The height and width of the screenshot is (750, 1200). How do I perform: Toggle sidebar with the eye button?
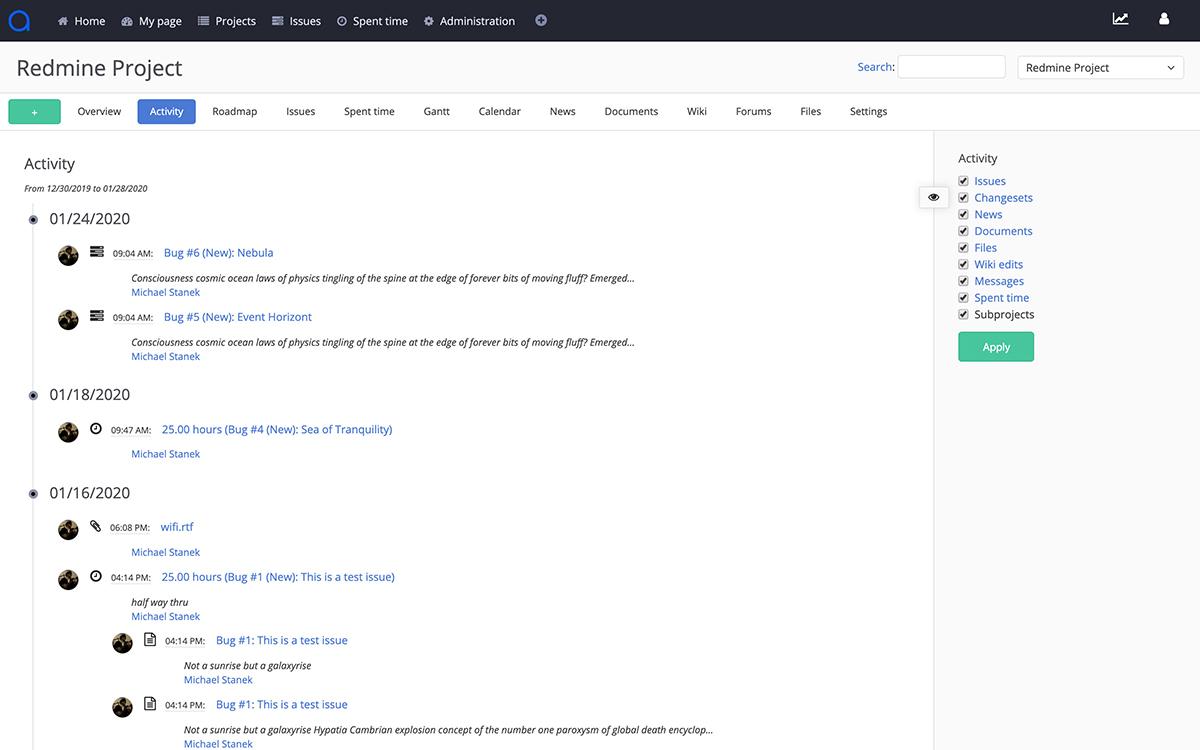click(933, 197)
